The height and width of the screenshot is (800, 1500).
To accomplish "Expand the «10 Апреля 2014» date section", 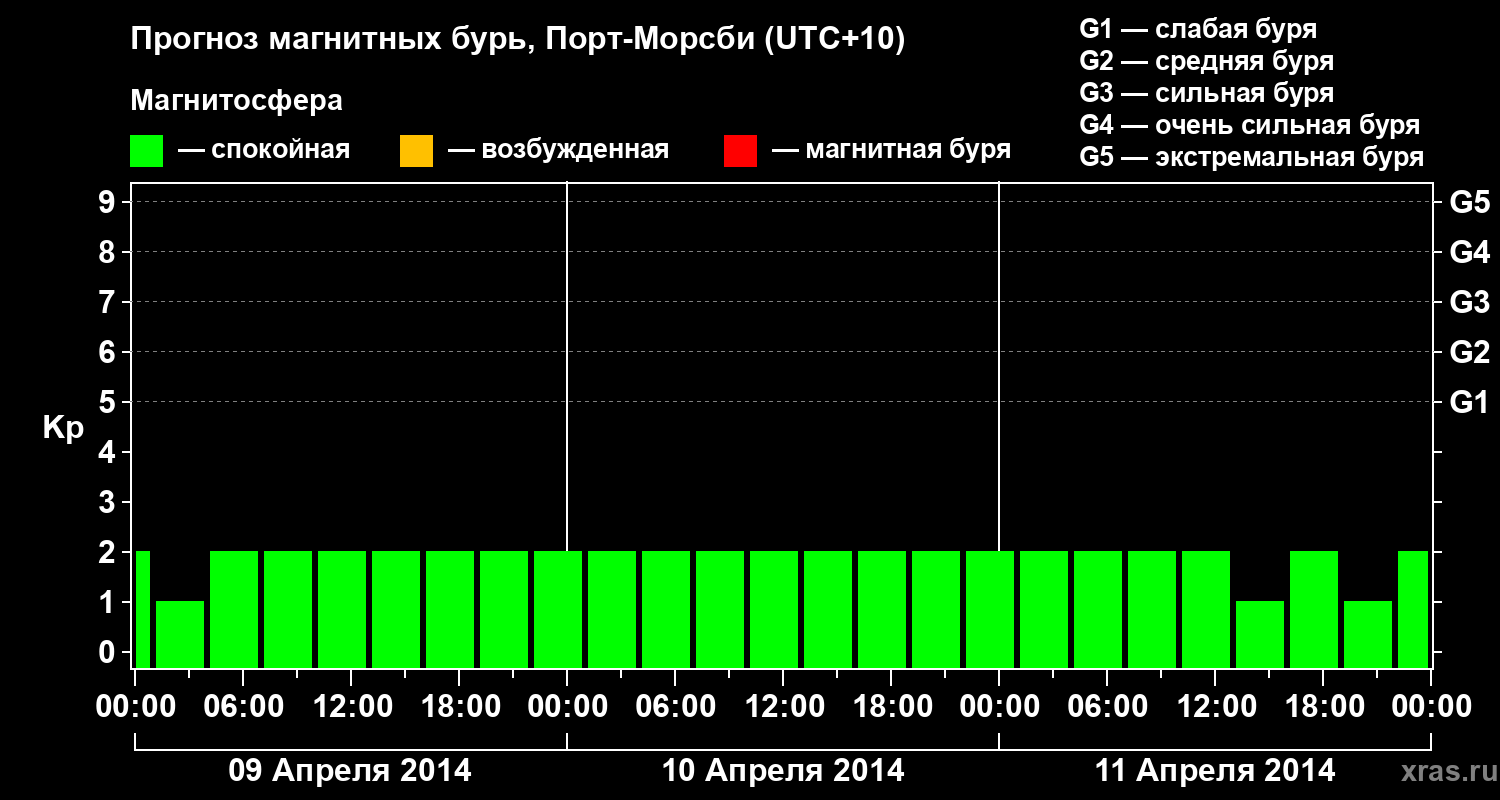I will click(783, 771).
